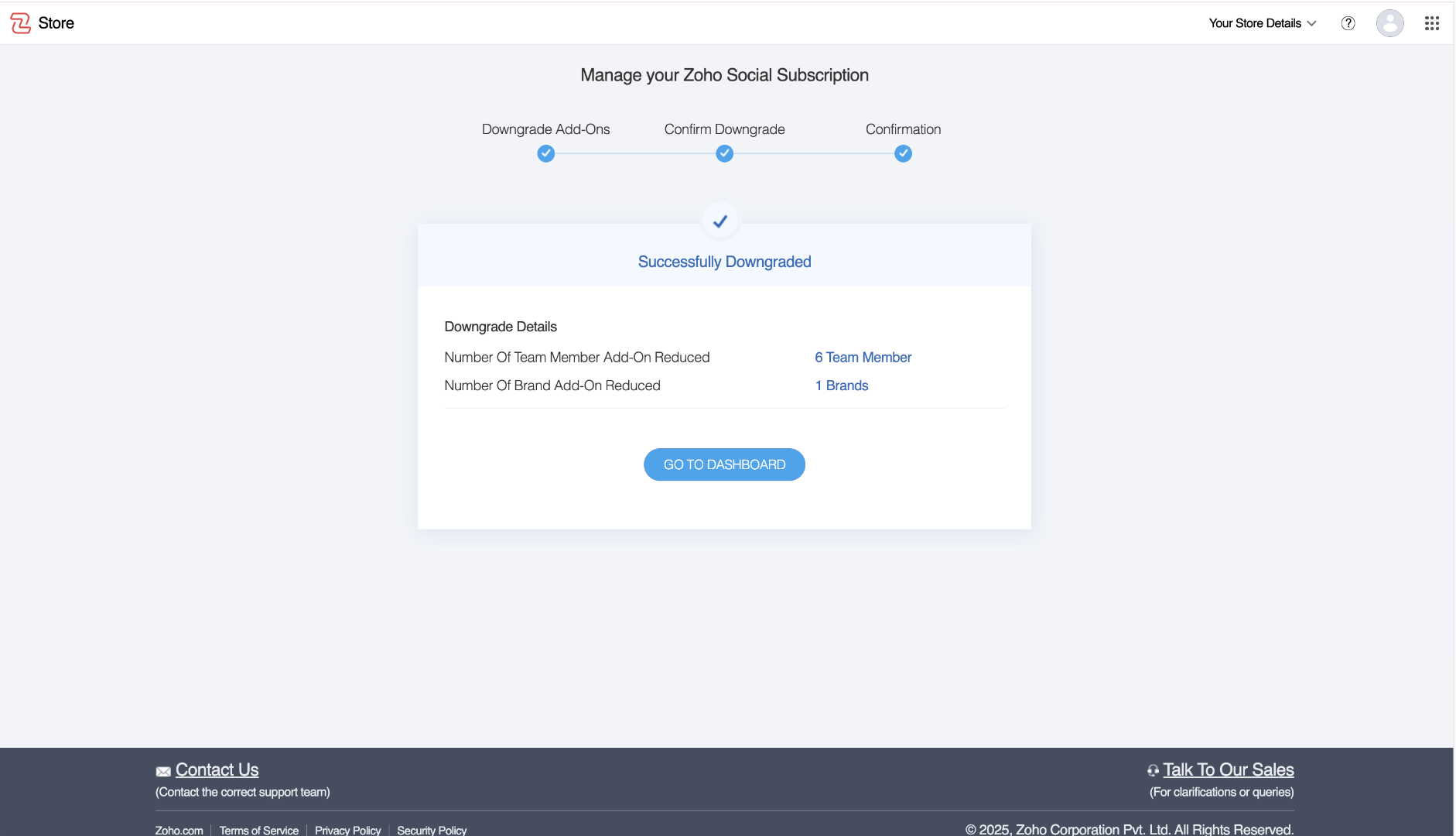Go to the dashboard
The width and height of the screenshot is (1456, 836).
click(x=724, y=464)
